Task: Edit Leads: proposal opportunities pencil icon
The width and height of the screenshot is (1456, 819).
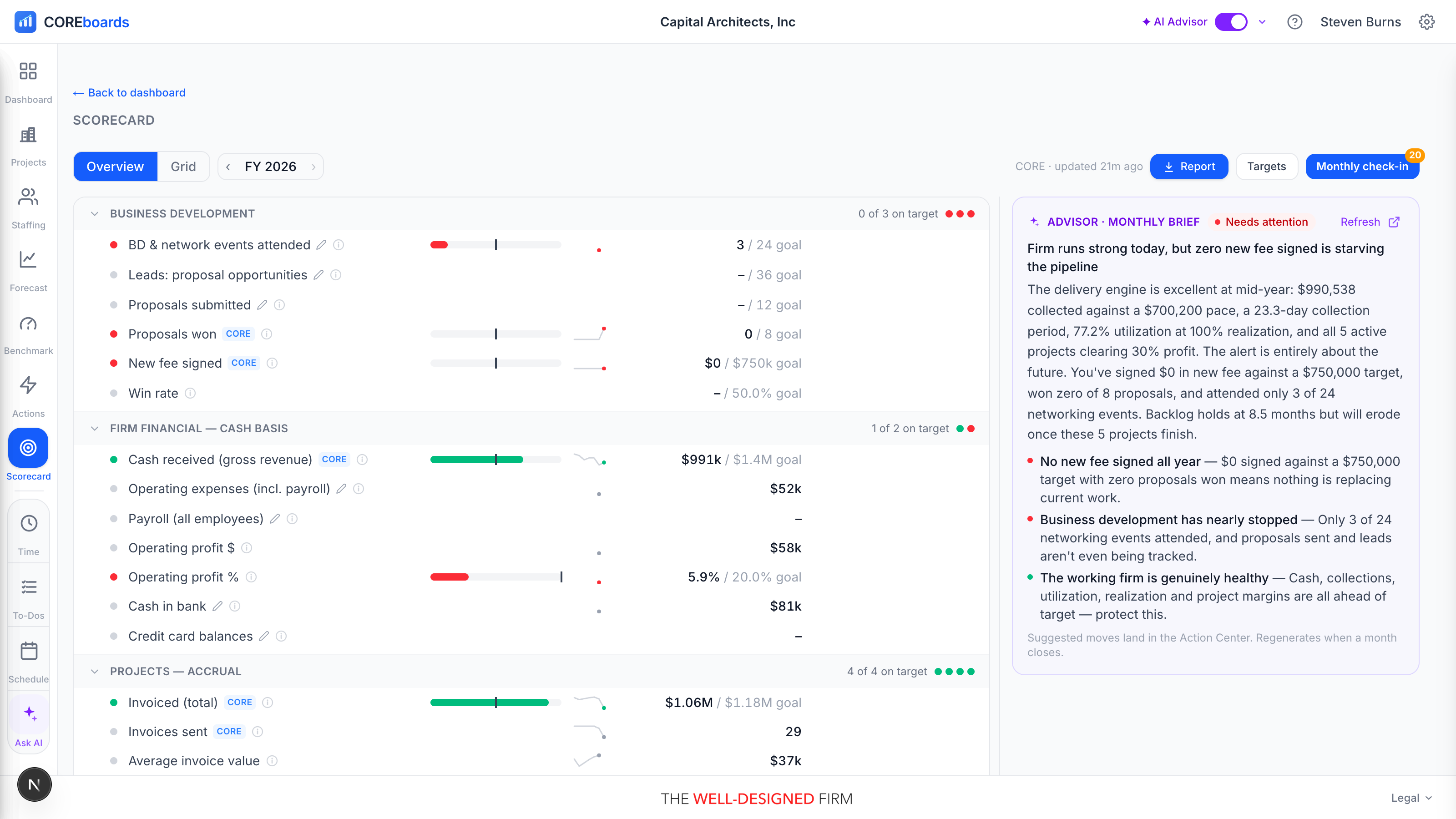Action: 318,275
